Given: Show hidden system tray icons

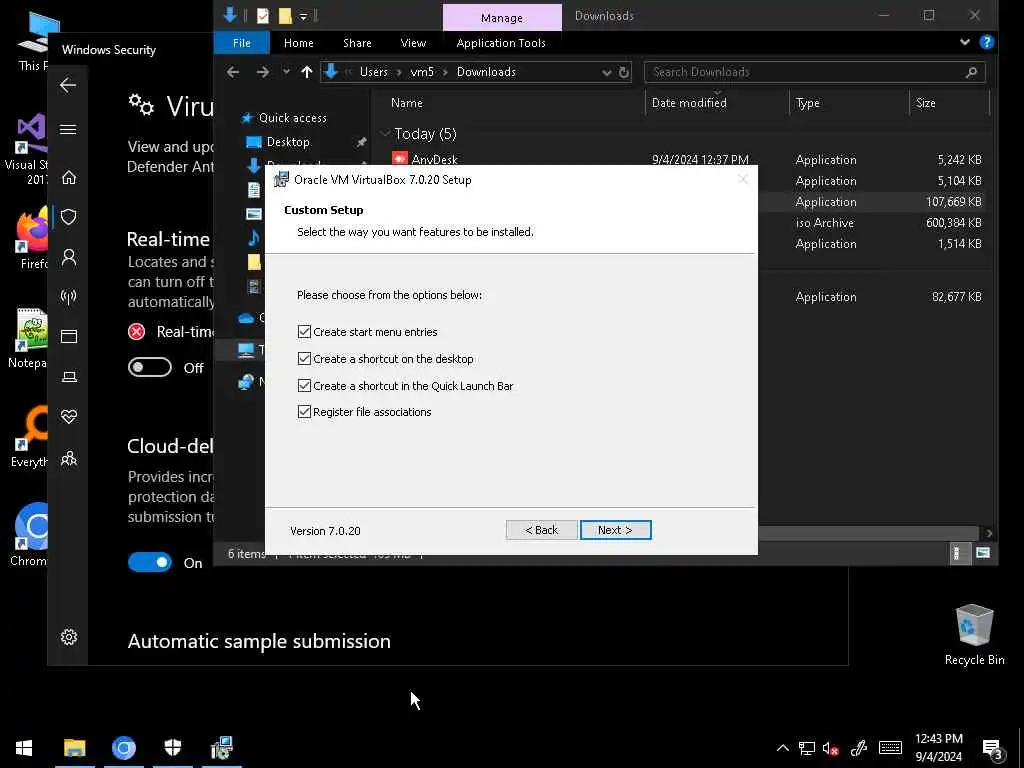Looking at the screenshot, I should pos(782,748).
